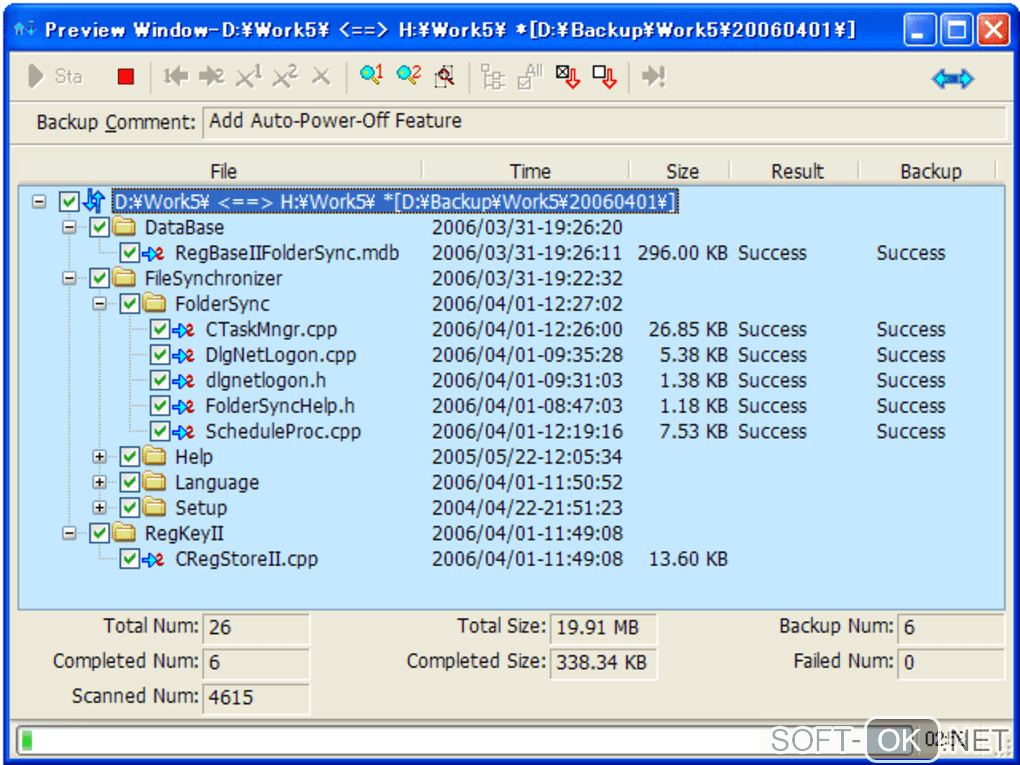The image size is (1020, 765).
Task: Click the Setup folder icon
Action: coord(154,507)
